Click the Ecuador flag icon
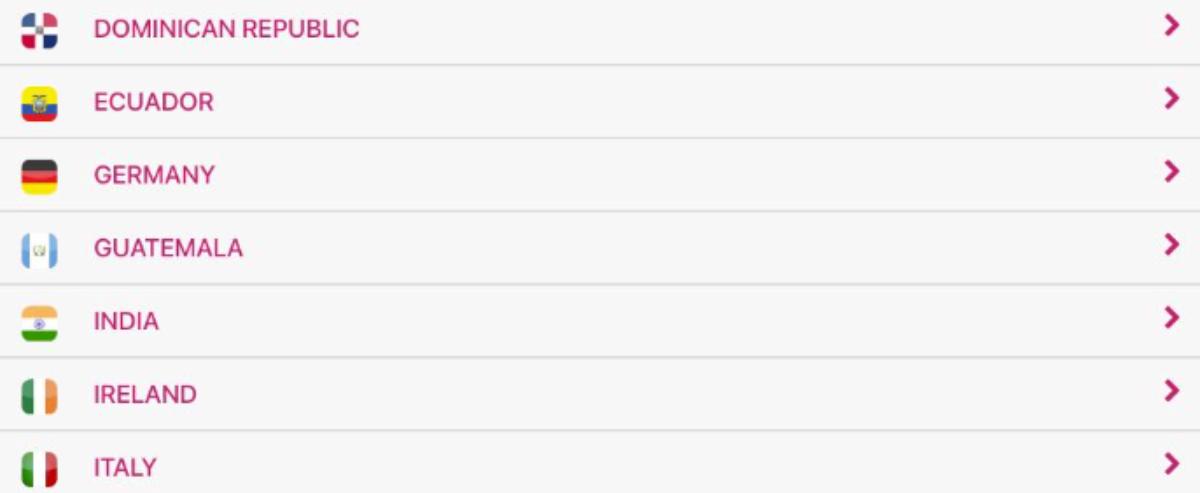 point(39,103)
